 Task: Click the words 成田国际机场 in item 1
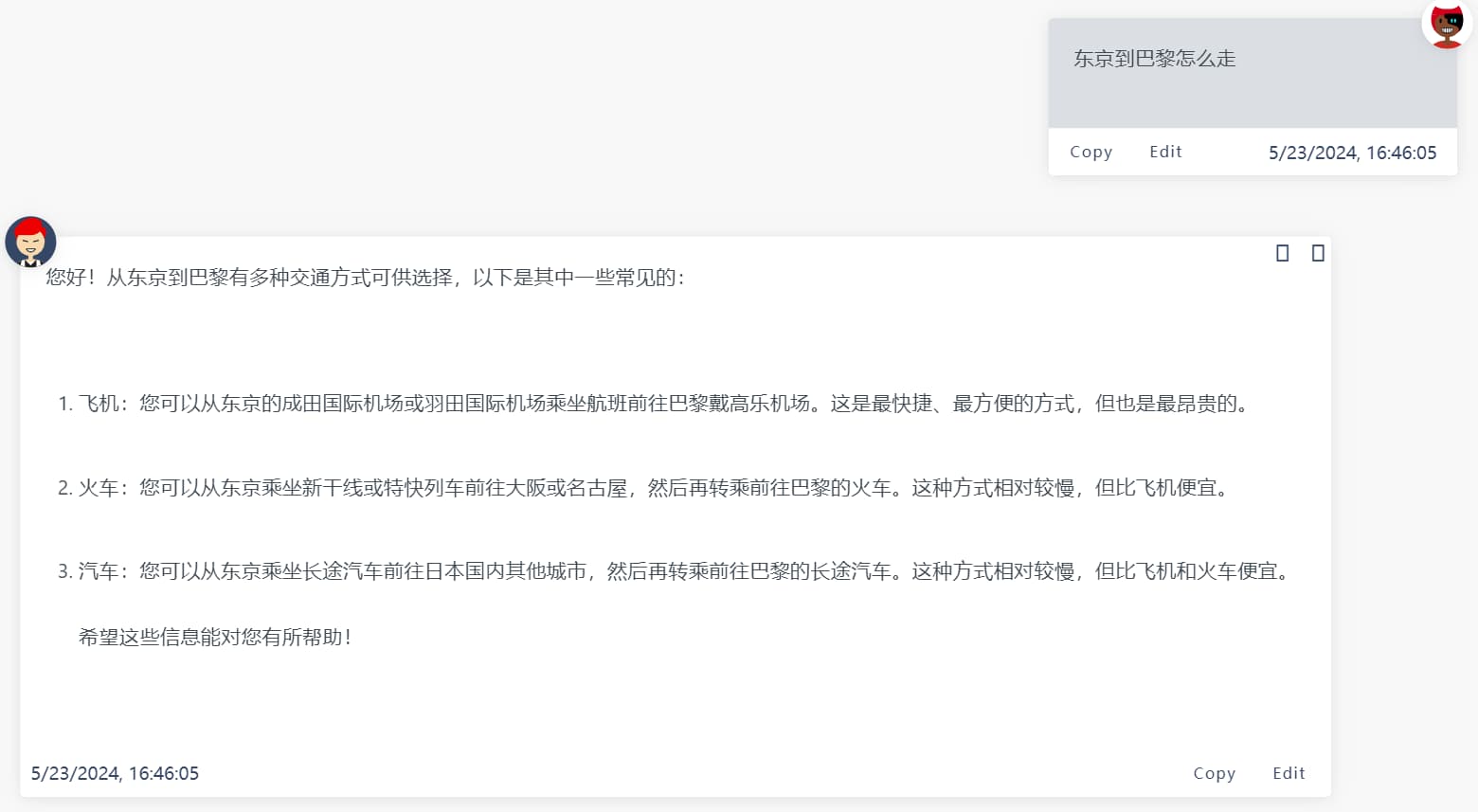pos(342,404)
